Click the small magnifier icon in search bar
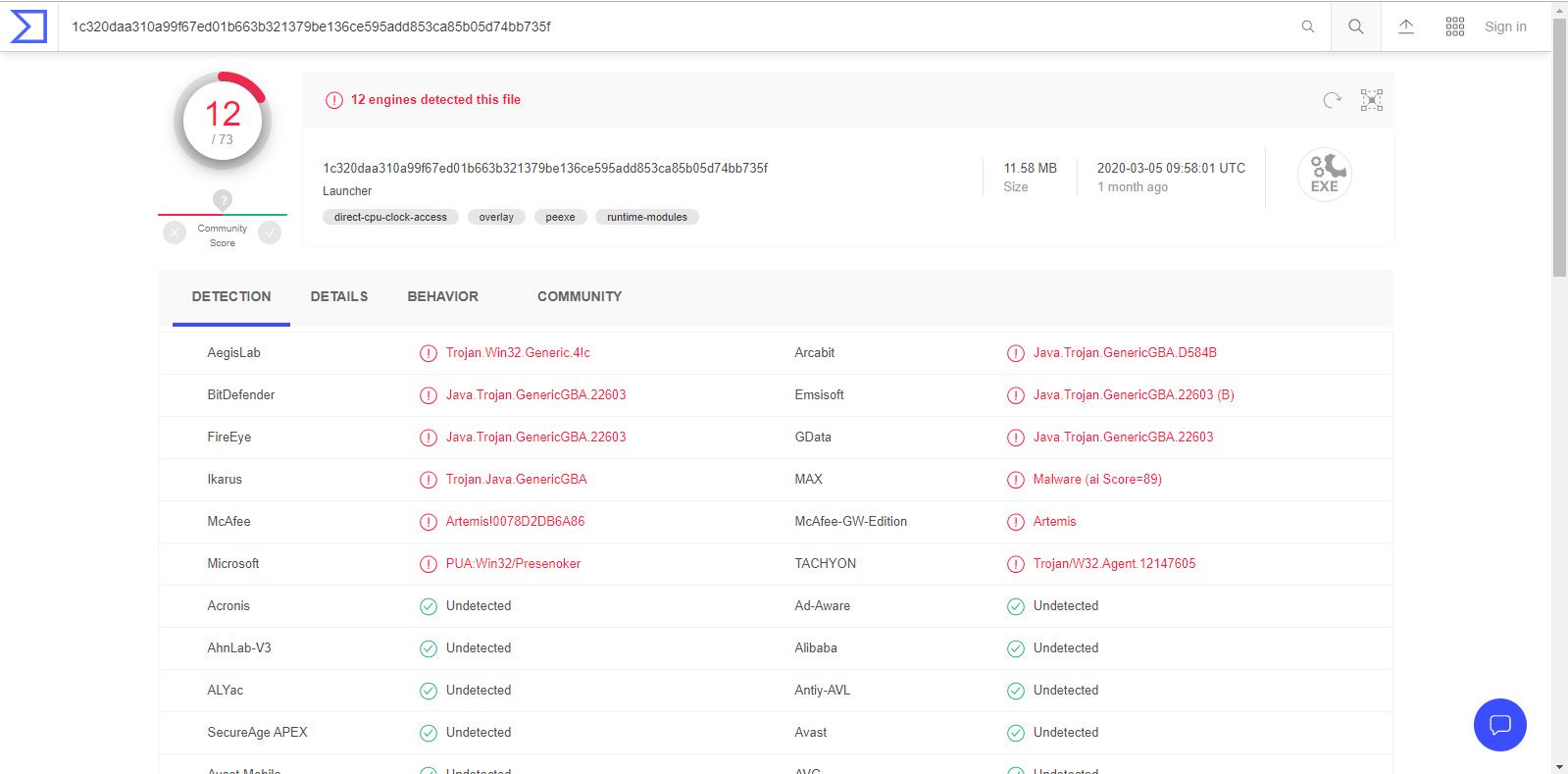The width and height of the screenshot is (1568, 774). click(1307, 26)
